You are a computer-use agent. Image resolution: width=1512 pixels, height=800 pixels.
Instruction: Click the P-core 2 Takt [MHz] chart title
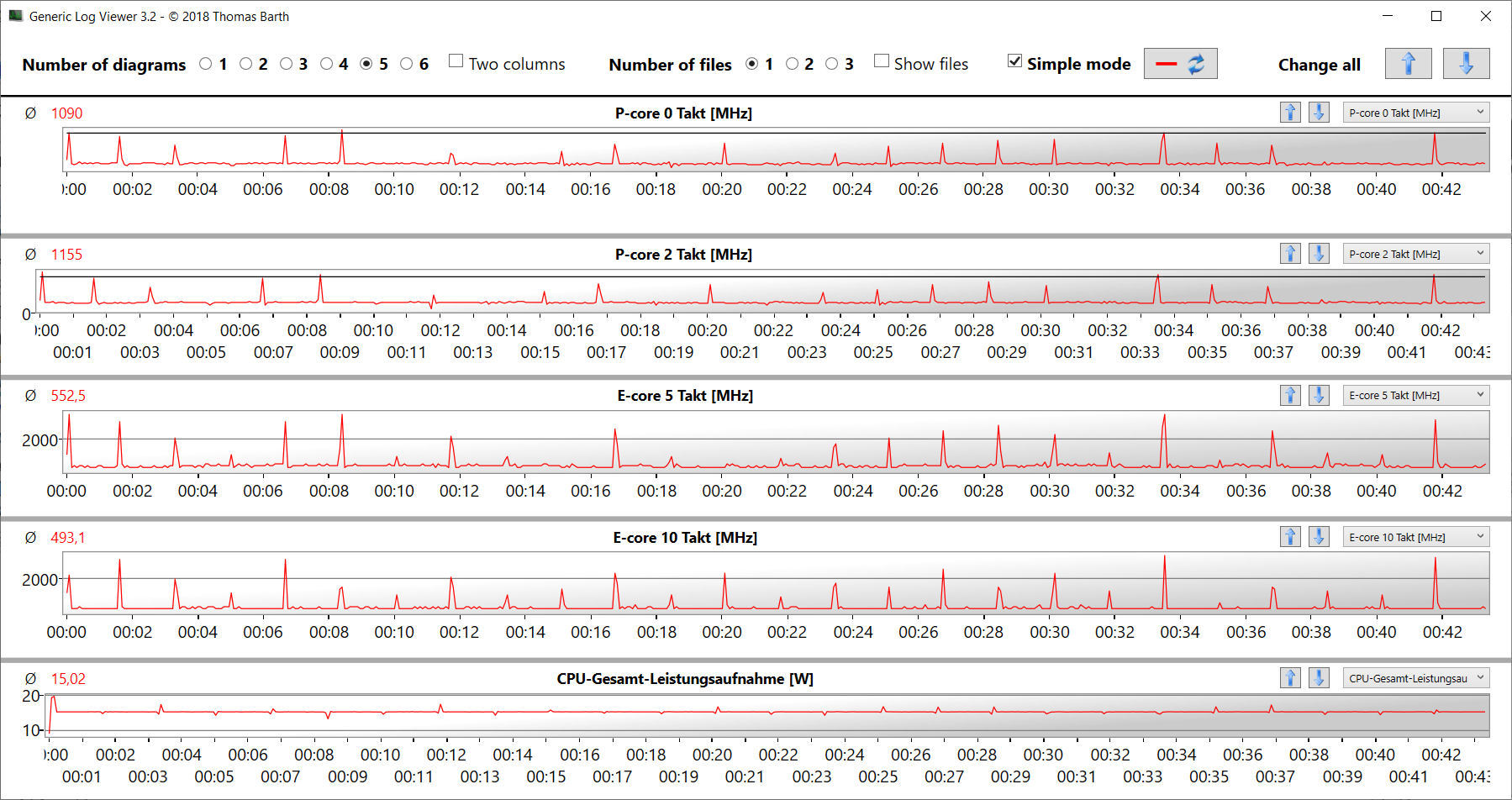point(683,255)
